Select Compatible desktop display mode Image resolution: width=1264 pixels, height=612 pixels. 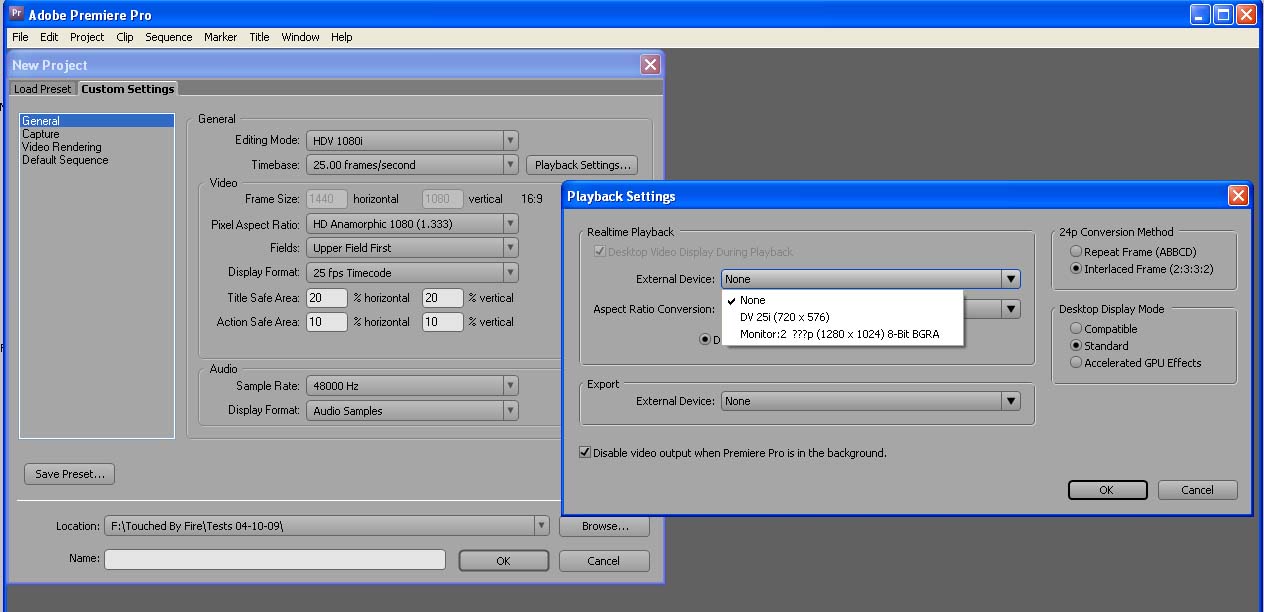1076,329
